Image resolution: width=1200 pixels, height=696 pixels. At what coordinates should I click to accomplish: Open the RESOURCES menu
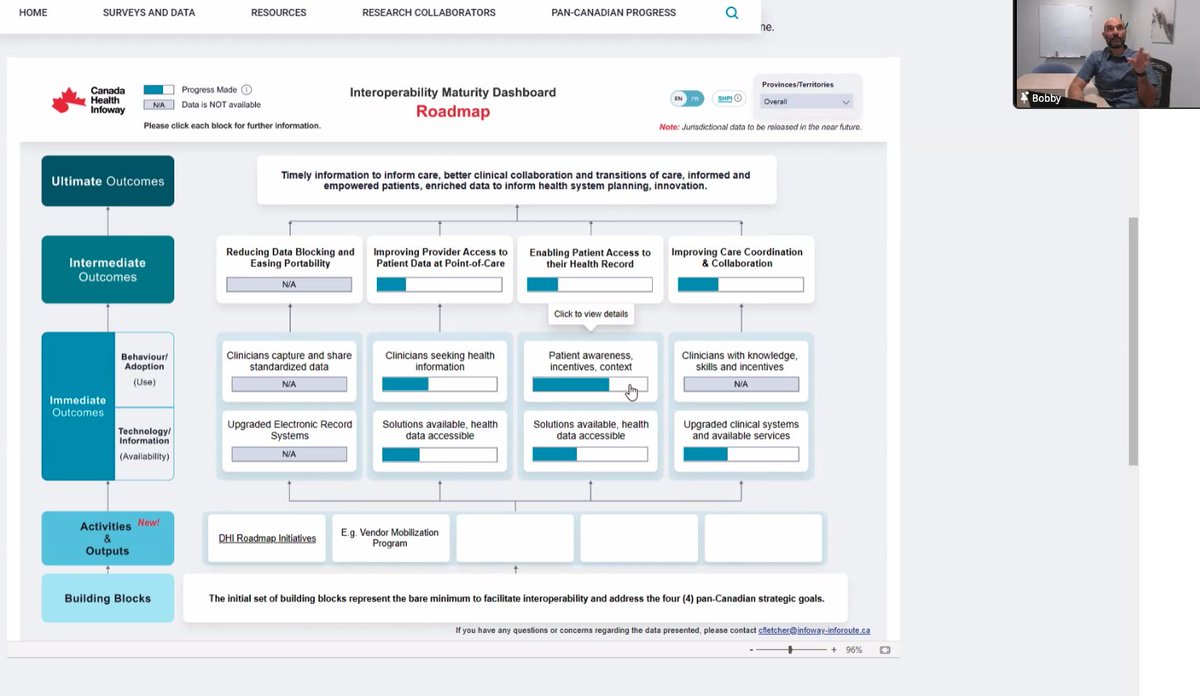pos(279,13)
